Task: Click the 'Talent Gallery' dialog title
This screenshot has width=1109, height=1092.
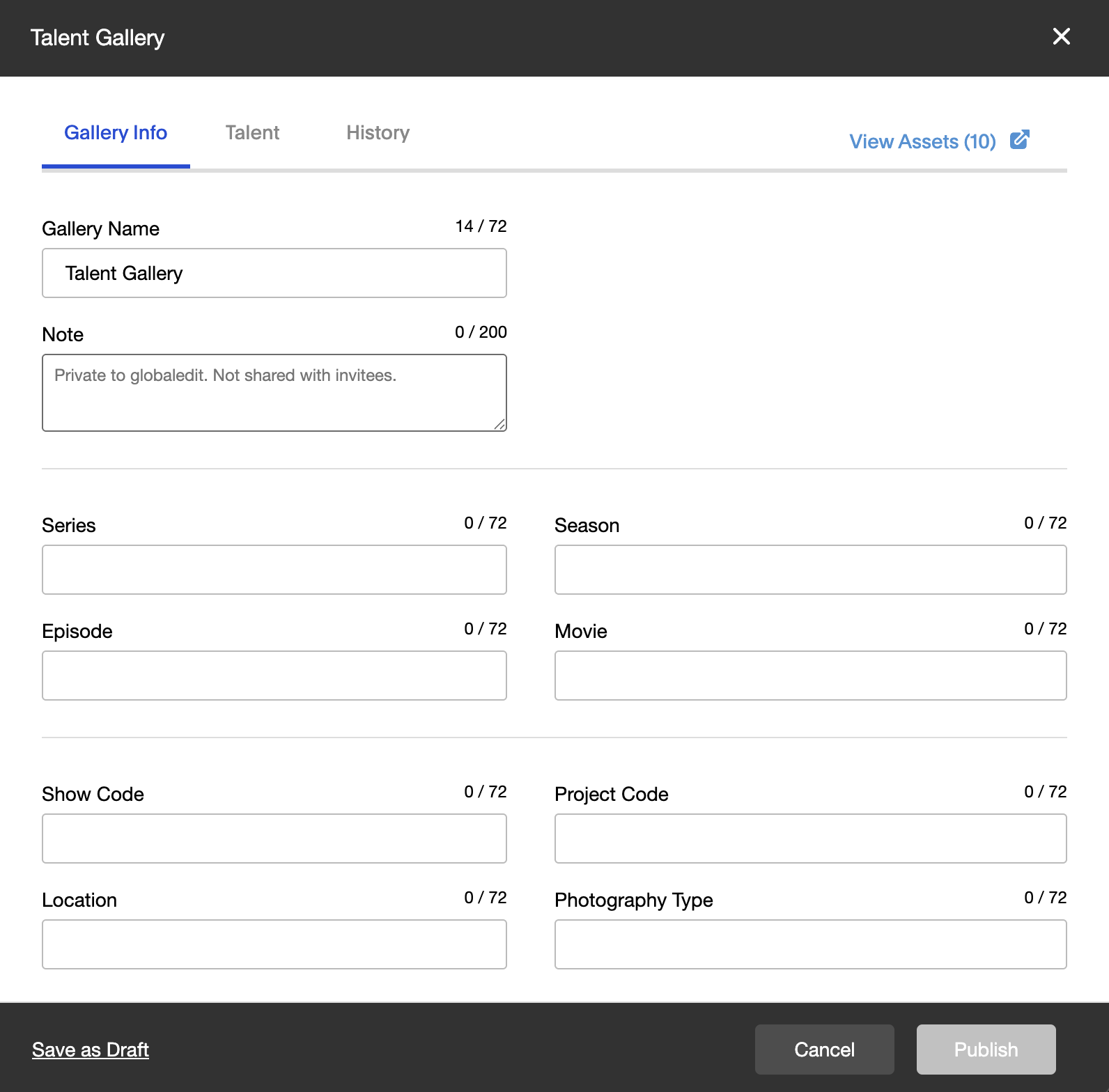Action: click(x=98, y=38)
